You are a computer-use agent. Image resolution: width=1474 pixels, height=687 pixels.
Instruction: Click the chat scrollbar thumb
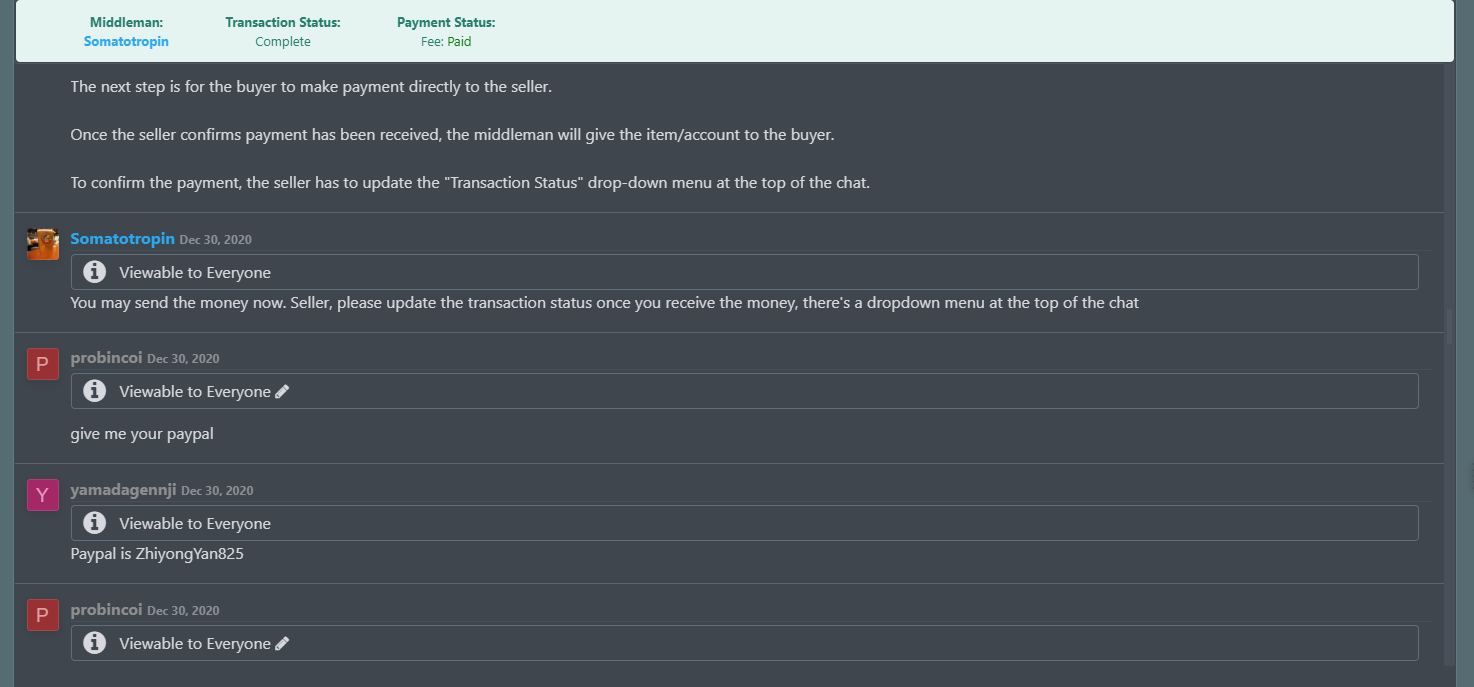click(1449, 327)
